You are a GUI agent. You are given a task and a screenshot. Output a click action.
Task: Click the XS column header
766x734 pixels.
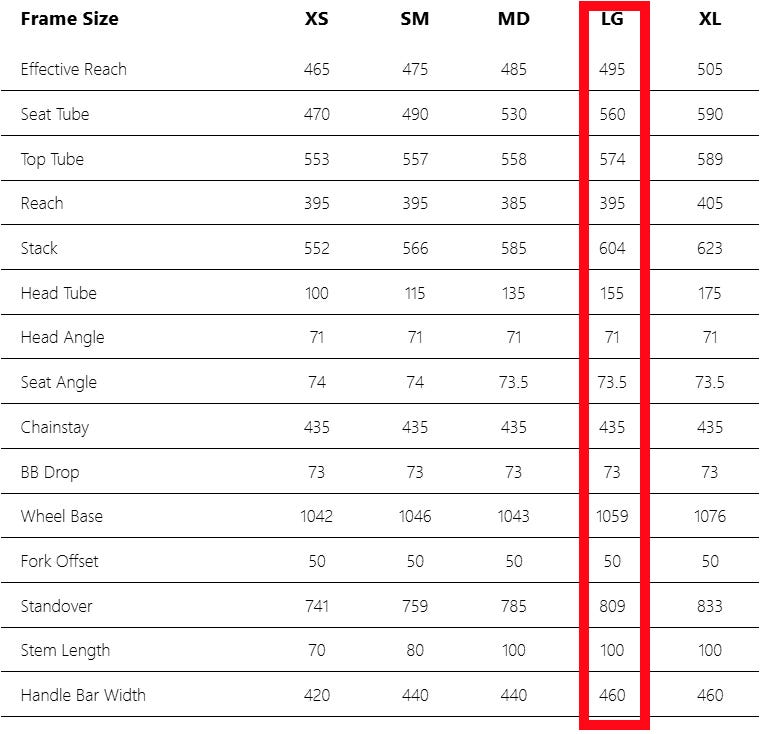316,19
